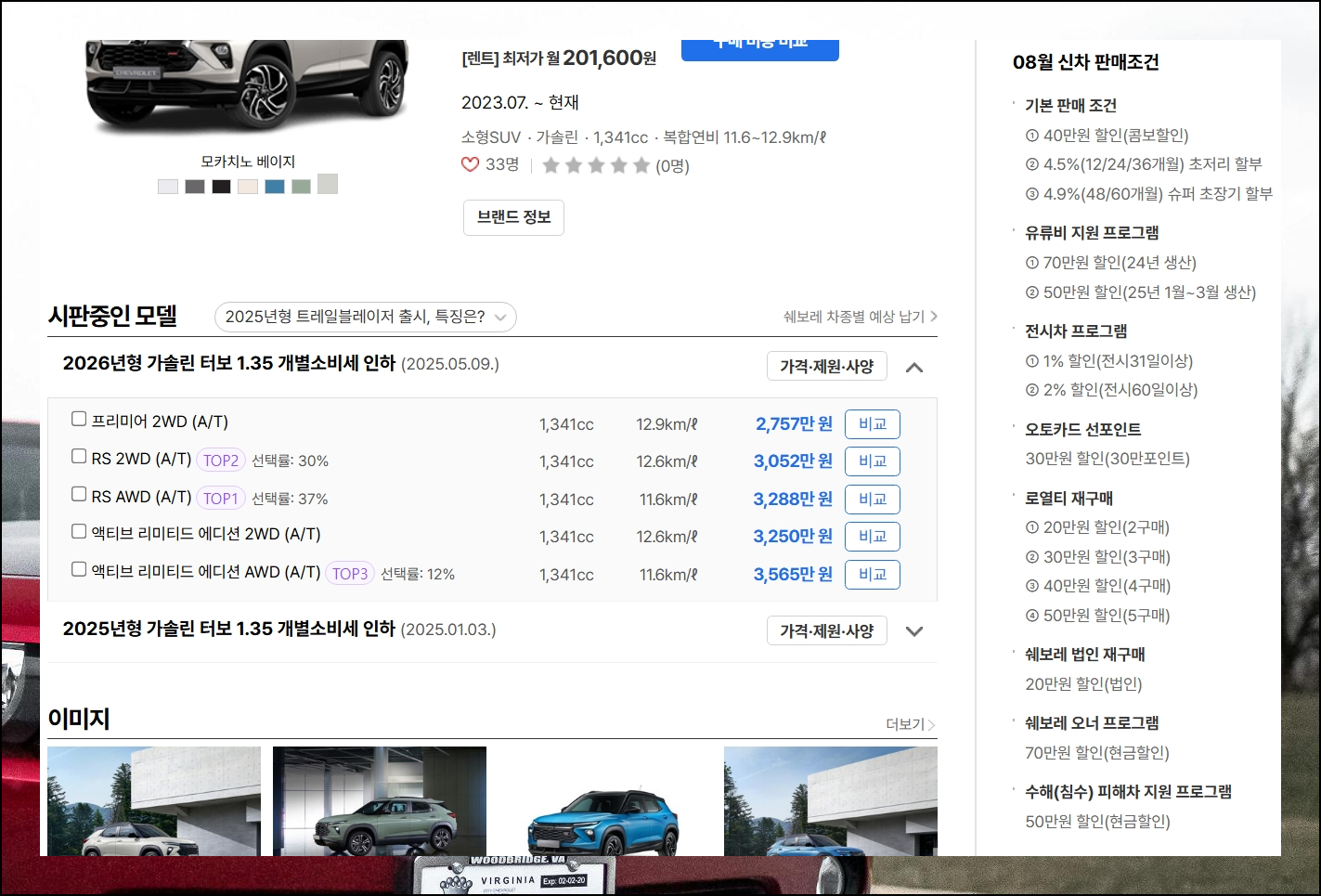Open the 브랜드 정보 button
This screenshot has height=896, width=1321.
[513, 217]
